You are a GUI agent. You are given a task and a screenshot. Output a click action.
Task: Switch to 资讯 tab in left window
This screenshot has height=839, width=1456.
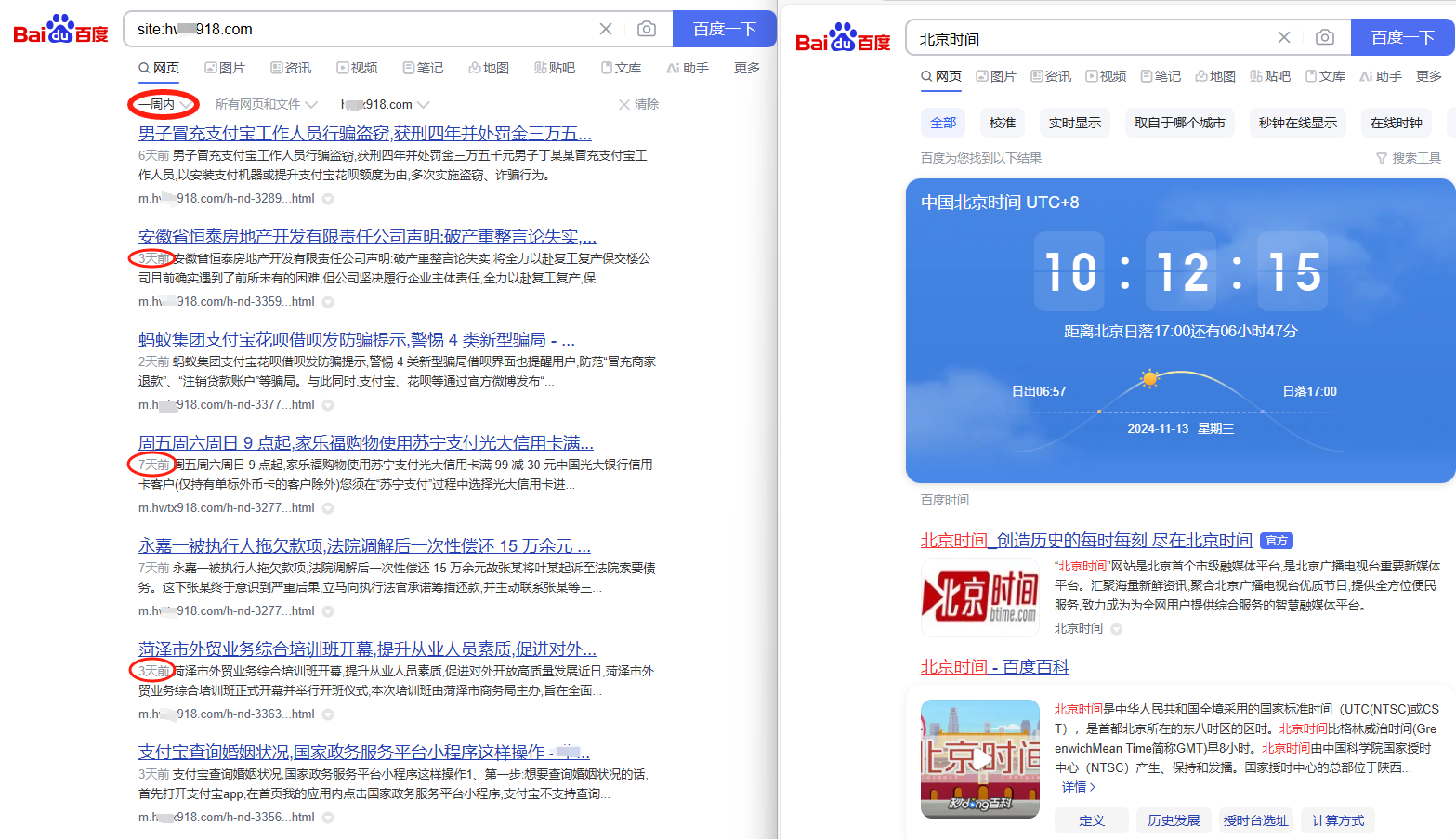click(x=291, y=68)
